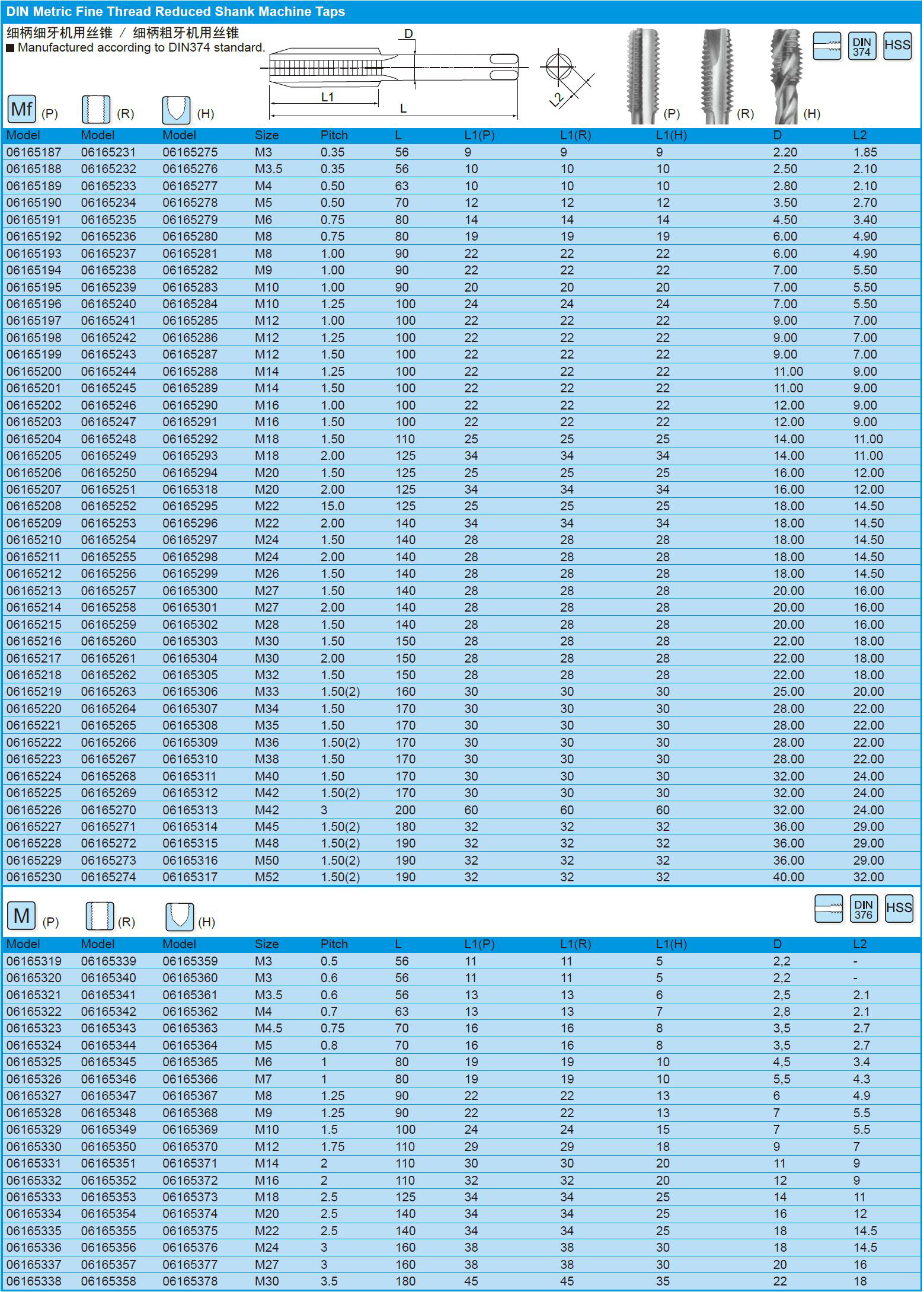Click the M coarse thread icon
The image size is (924, 1292).
[21, 916]
